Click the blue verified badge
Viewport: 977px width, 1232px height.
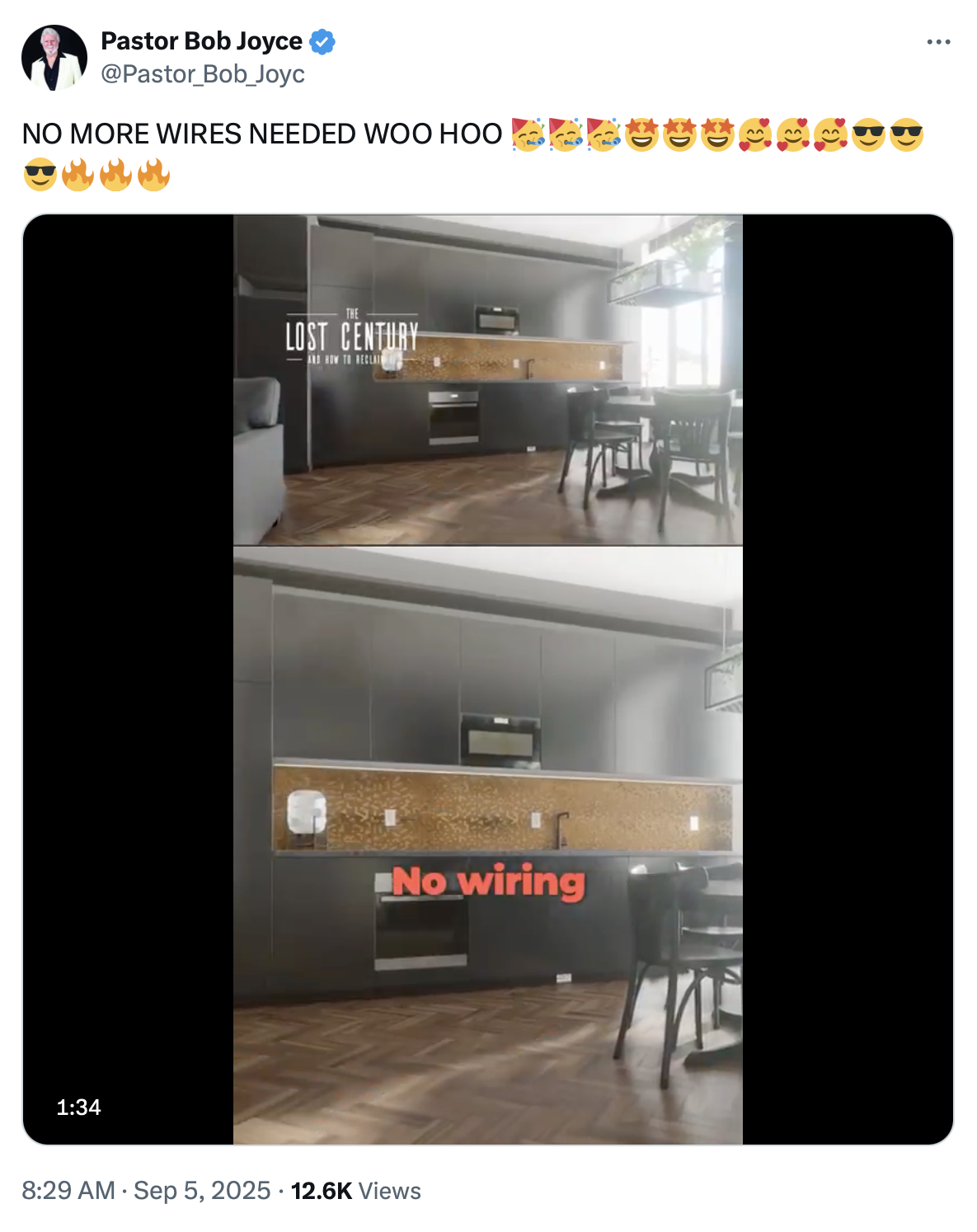[x=322, y=41]
